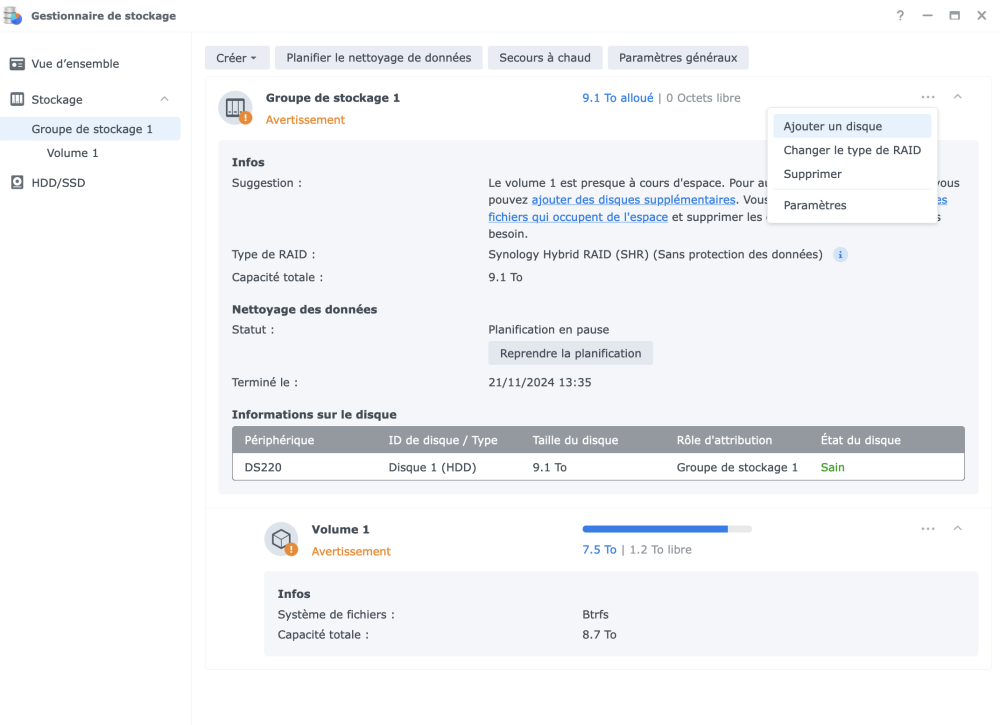Click the Storage Manager app icon
Viewport: 1000px width, 725px height.
(14, 16)
